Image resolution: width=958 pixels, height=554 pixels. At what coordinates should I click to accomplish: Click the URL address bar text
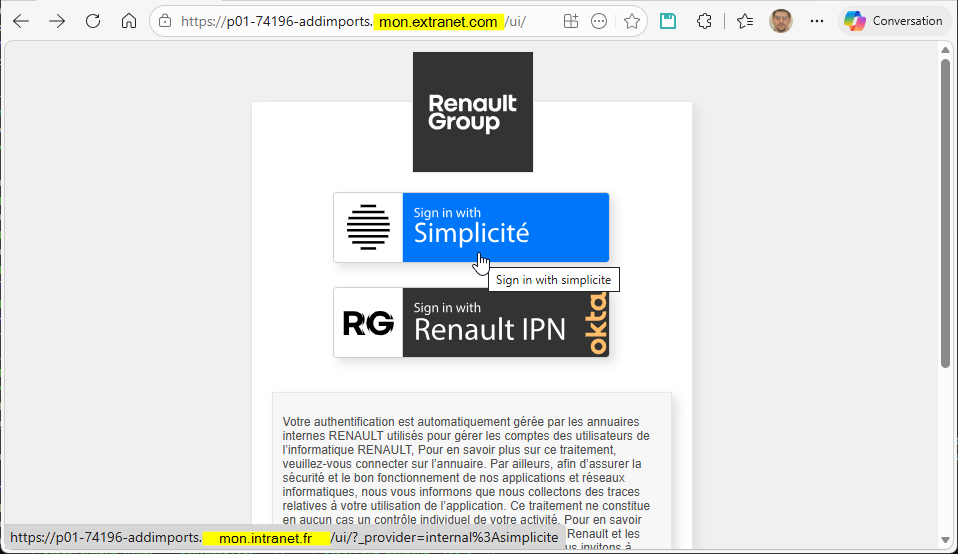pyautogui.click(x=353, y=22)
